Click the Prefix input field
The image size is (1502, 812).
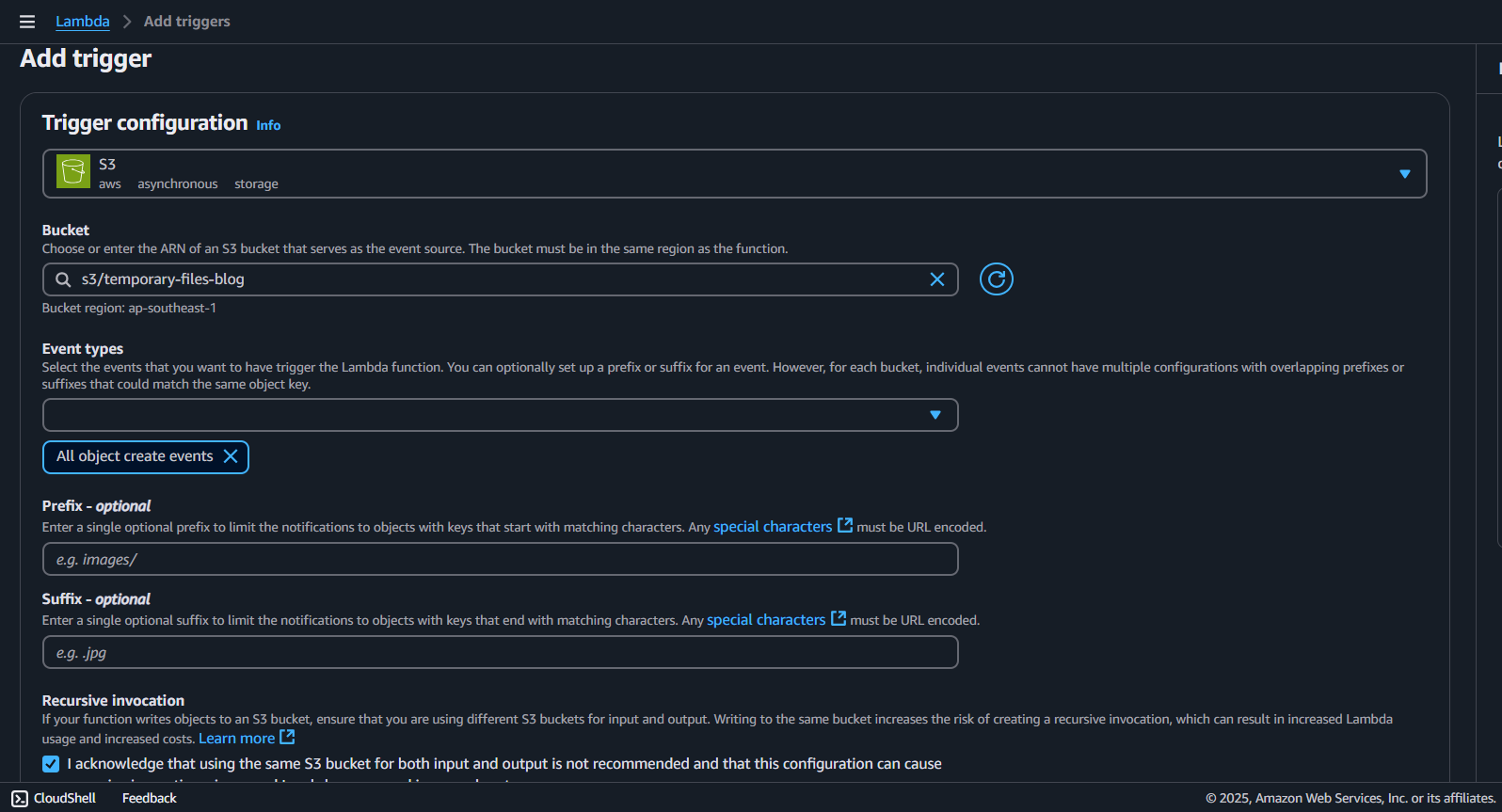tap(500, 559)
